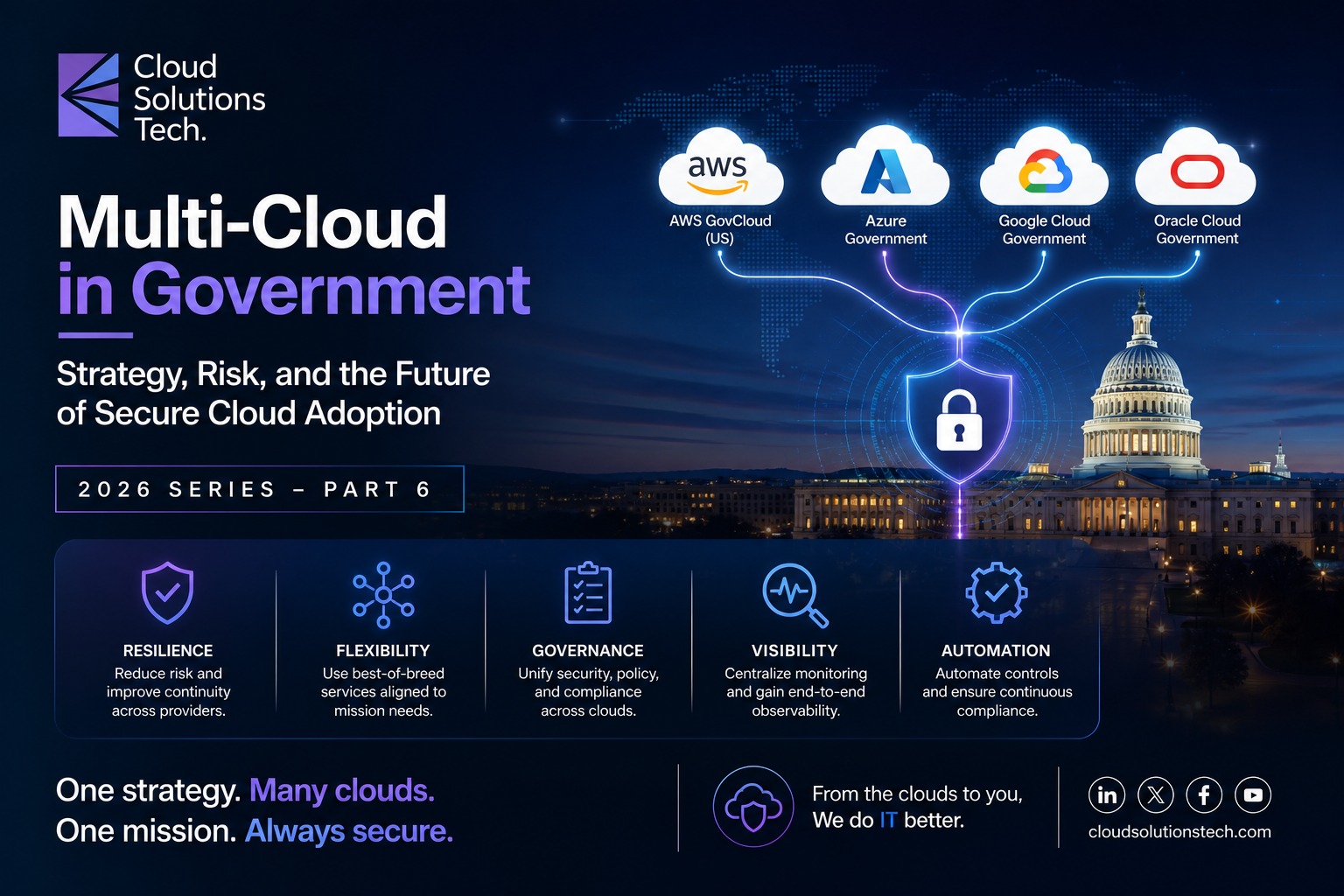The width and height of the screenshot is (1344, 896).
Task: Click the Resilience shield checkmark icon
Action: [x=168, y=593]
